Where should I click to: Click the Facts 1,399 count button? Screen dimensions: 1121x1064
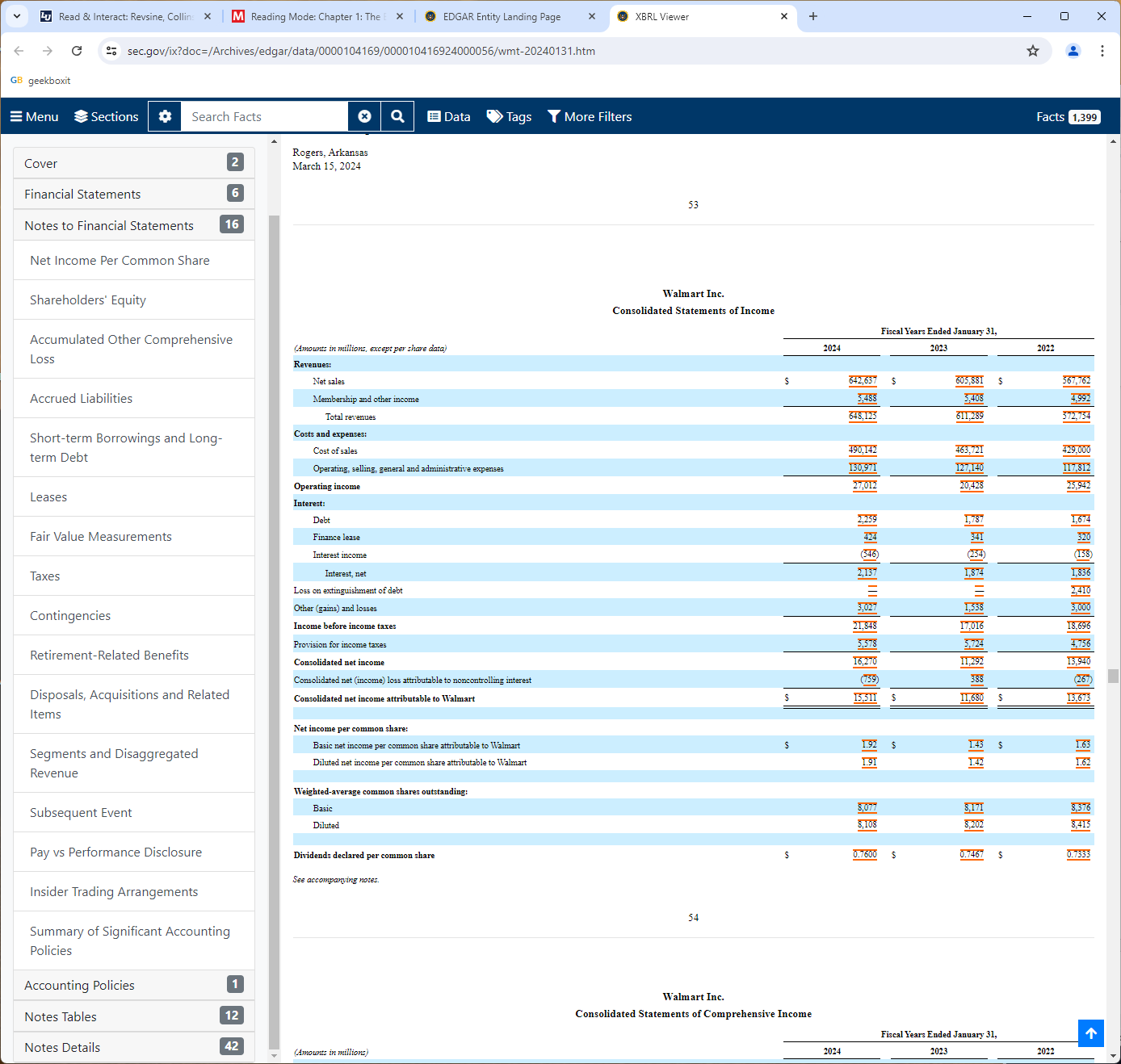[x=1068, y=116]
